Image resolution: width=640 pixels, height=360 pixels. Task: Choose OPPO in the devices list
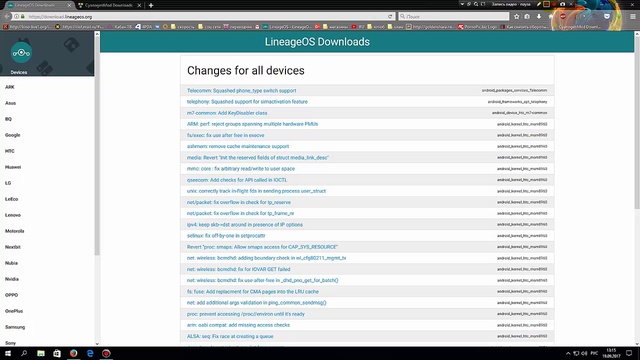point(11,295)
